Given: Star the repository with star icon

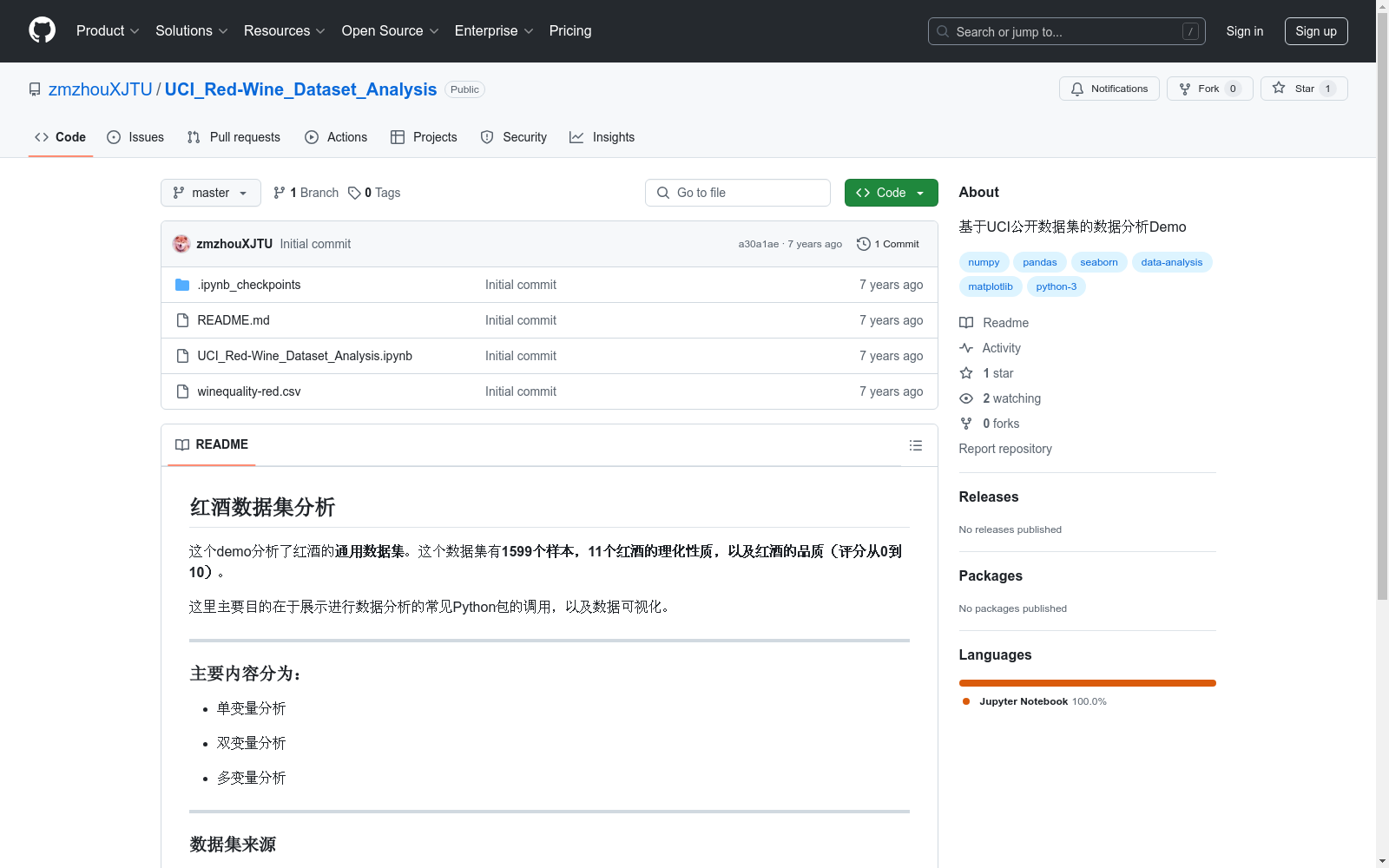Looking at the screenshot, I should (1279, 88).
